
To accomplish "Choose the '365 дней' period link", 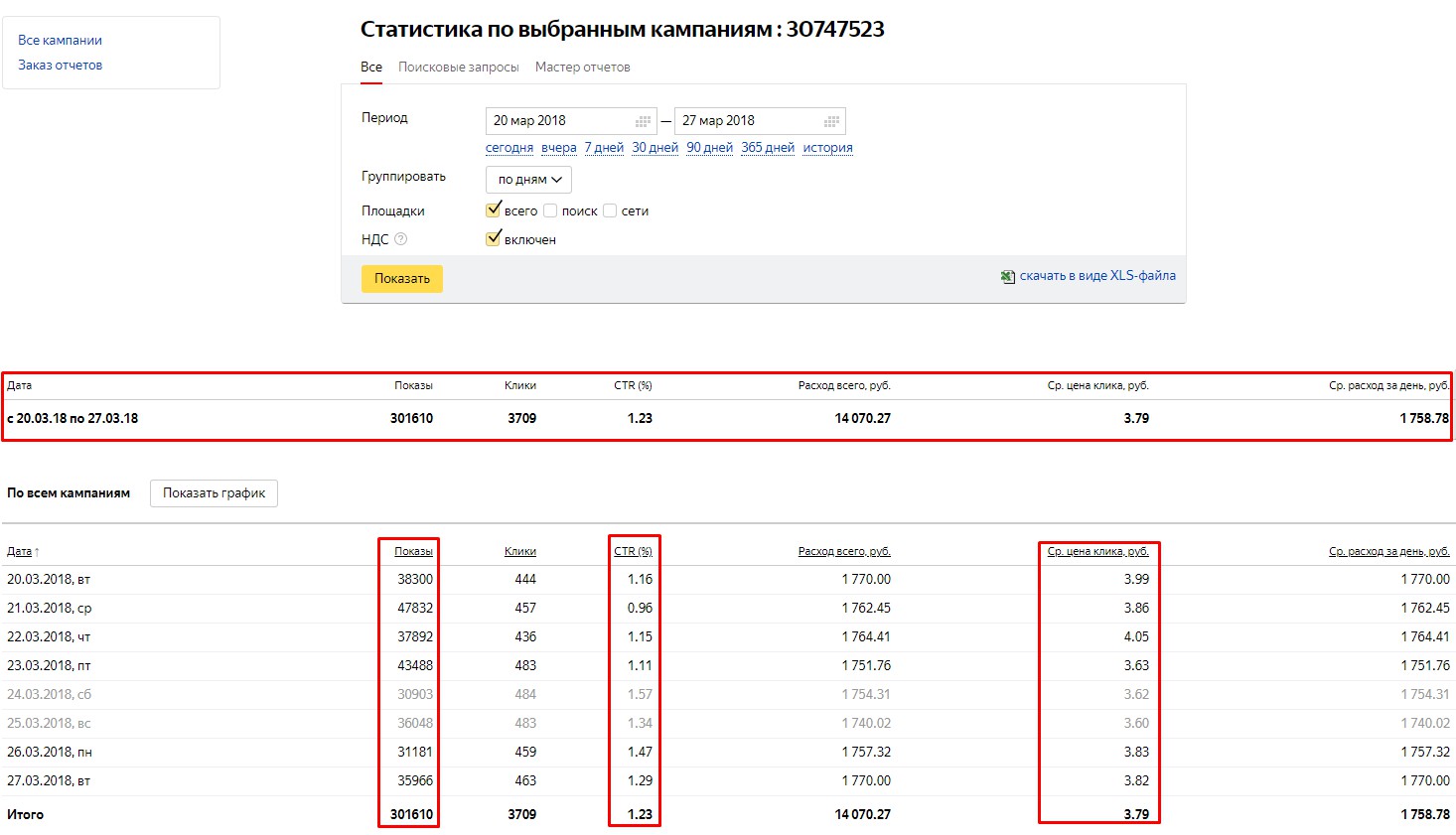I will point(768,148).
